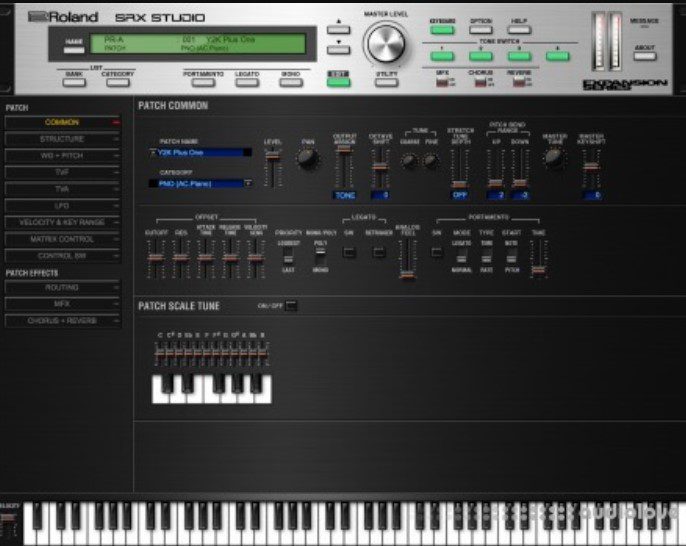Click the green Edit button
This screenshot has width=686, height=546.
coord(338,82)
